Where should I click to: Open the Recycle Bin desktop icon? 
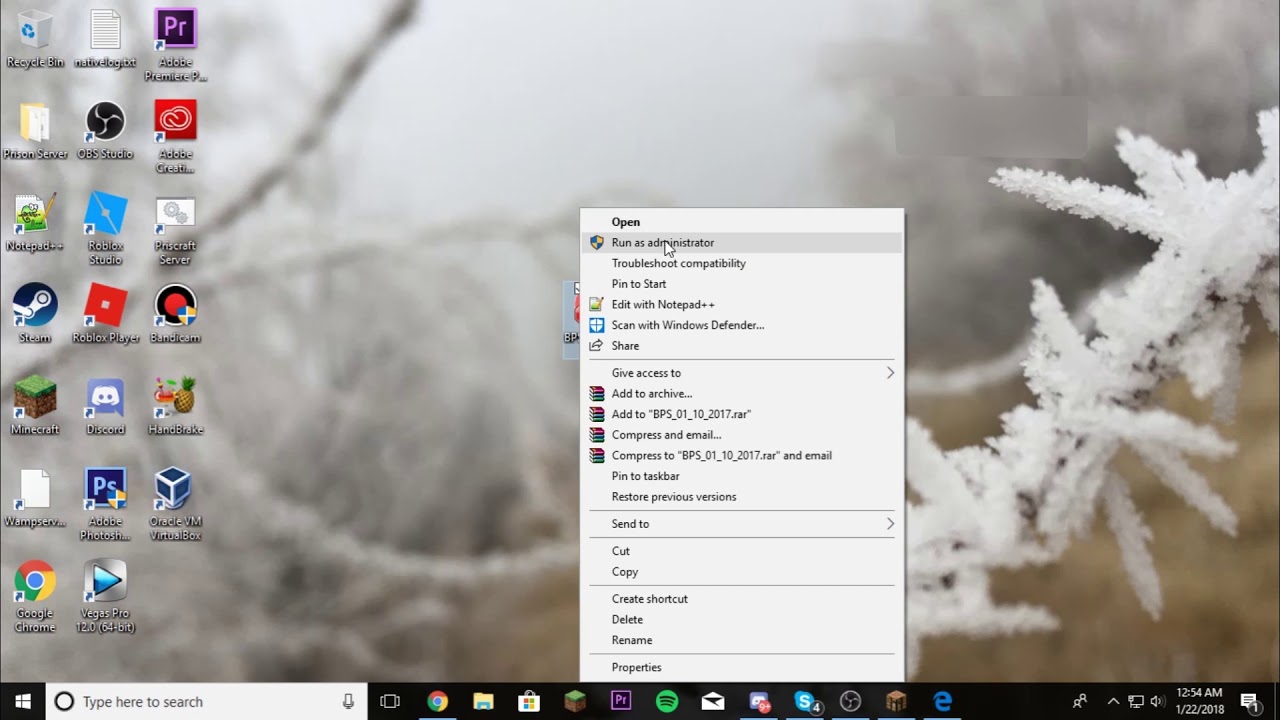click(x=35, y=38)
